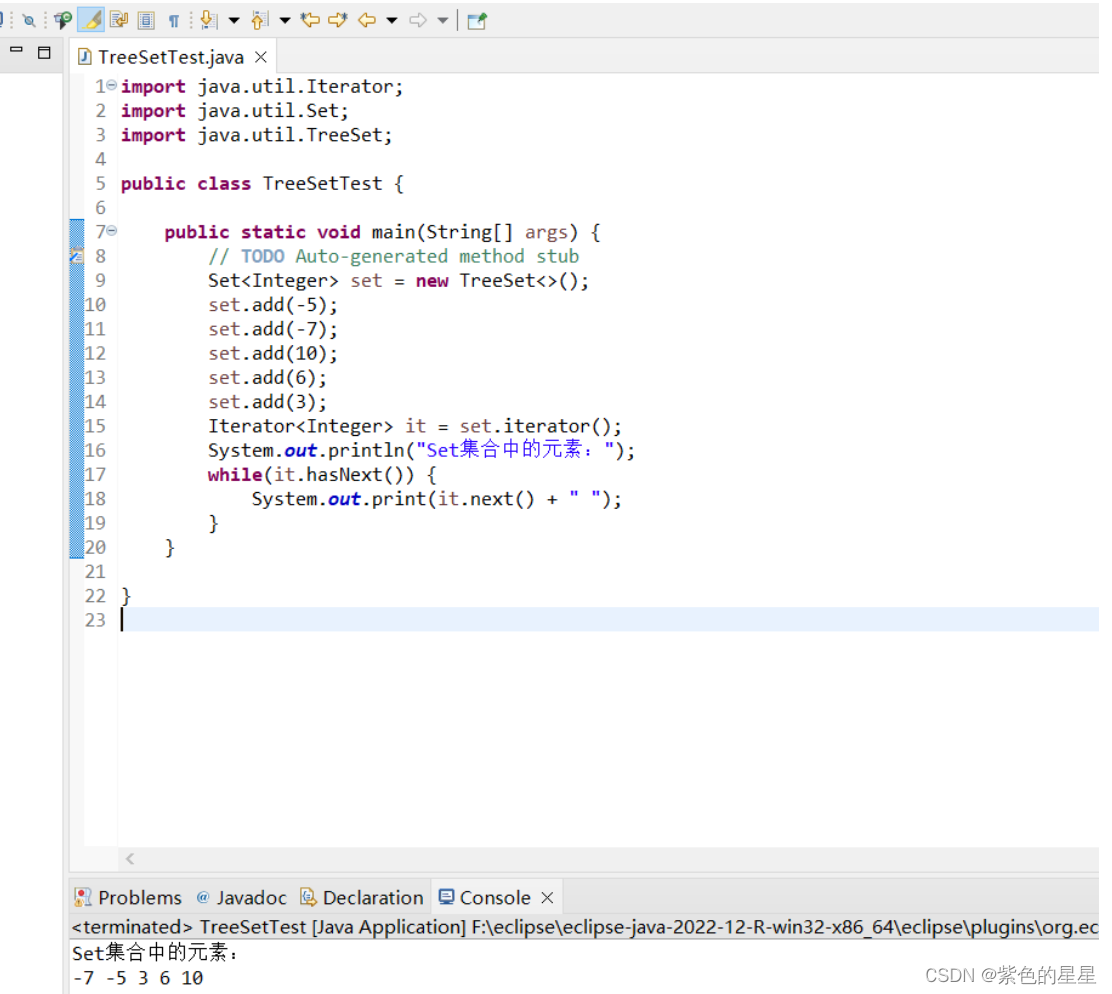Open the Problems view tab
1112x994 pixels.
click(128, 898)
